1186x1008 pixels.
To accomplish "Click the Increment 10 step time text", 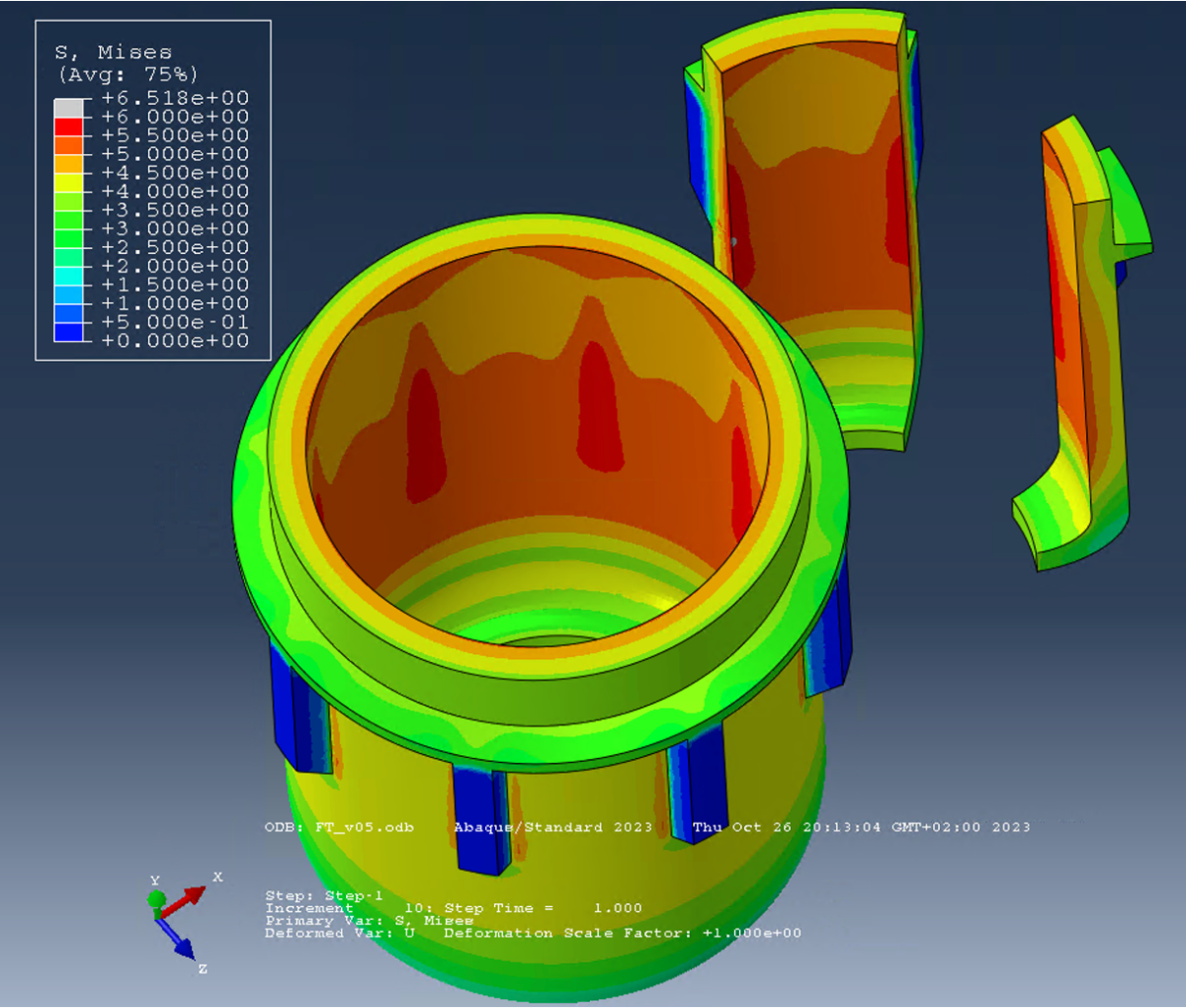I will coord(425,907).
